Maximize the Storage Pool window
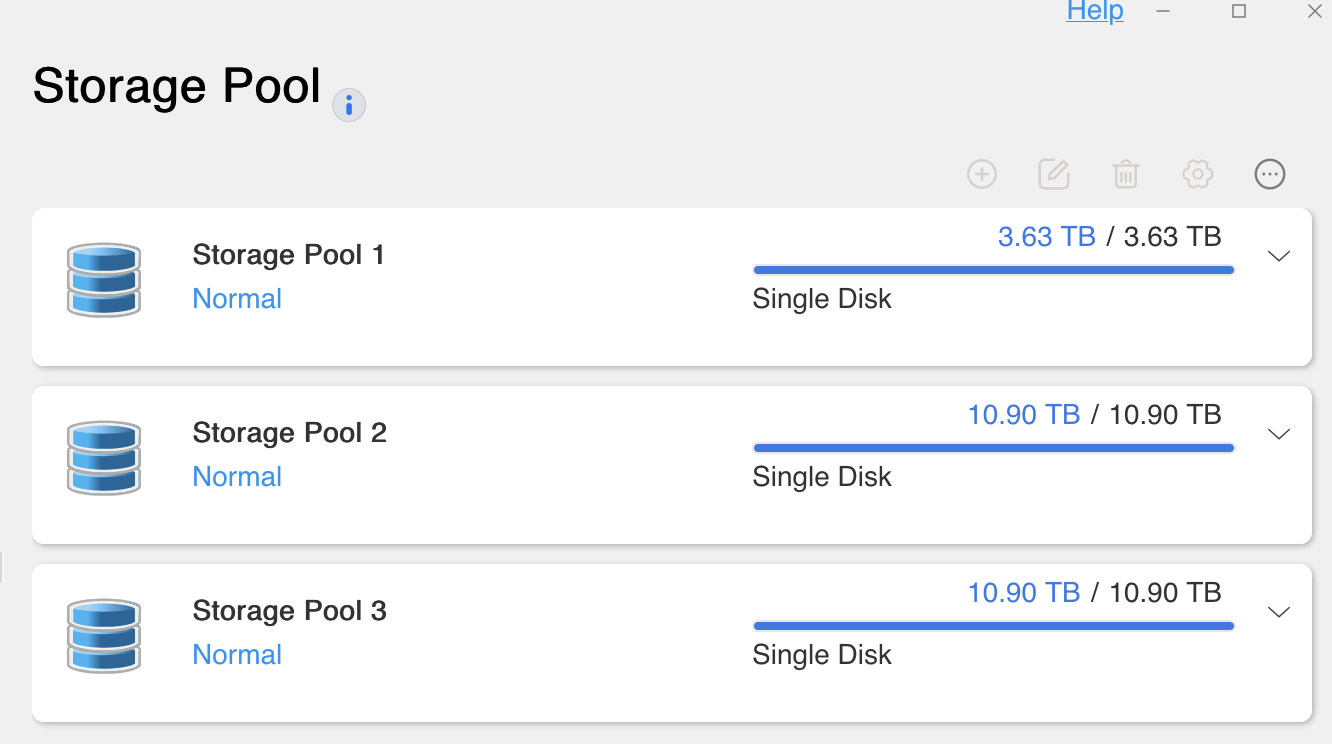This screenshot has height=744, width=1332. point(1239,11)
